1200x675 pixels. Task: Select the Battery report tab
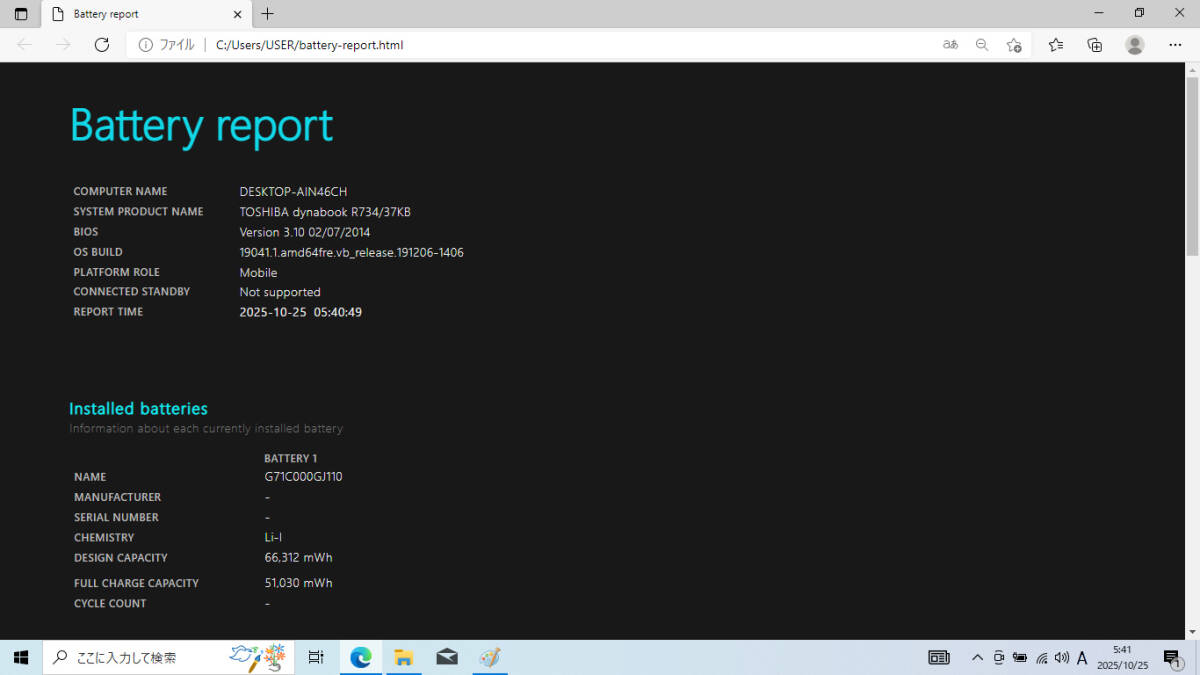point(146,14)
